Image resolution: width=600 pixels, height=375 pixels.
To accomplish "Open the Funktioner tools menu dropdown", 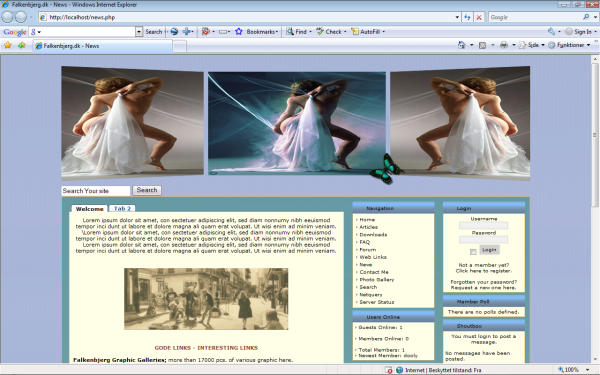I will tap(589, 45).
